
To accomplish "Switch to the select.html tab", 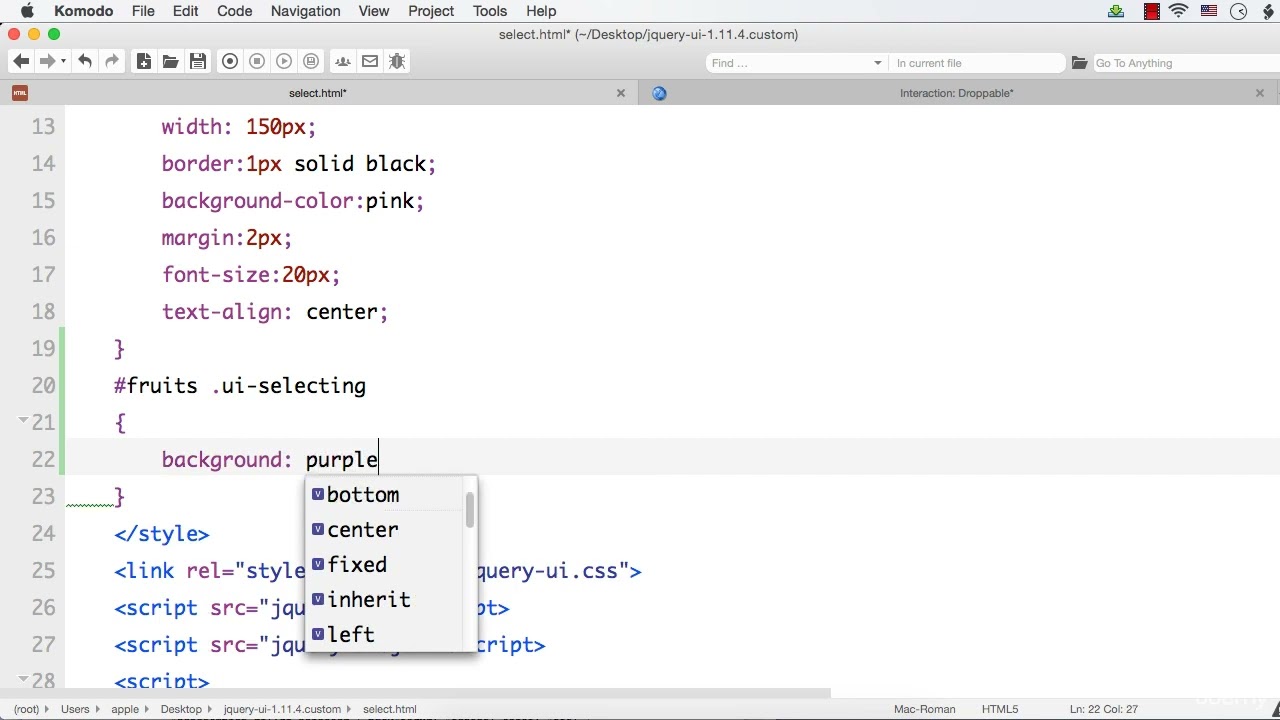I will click(318, 93).
